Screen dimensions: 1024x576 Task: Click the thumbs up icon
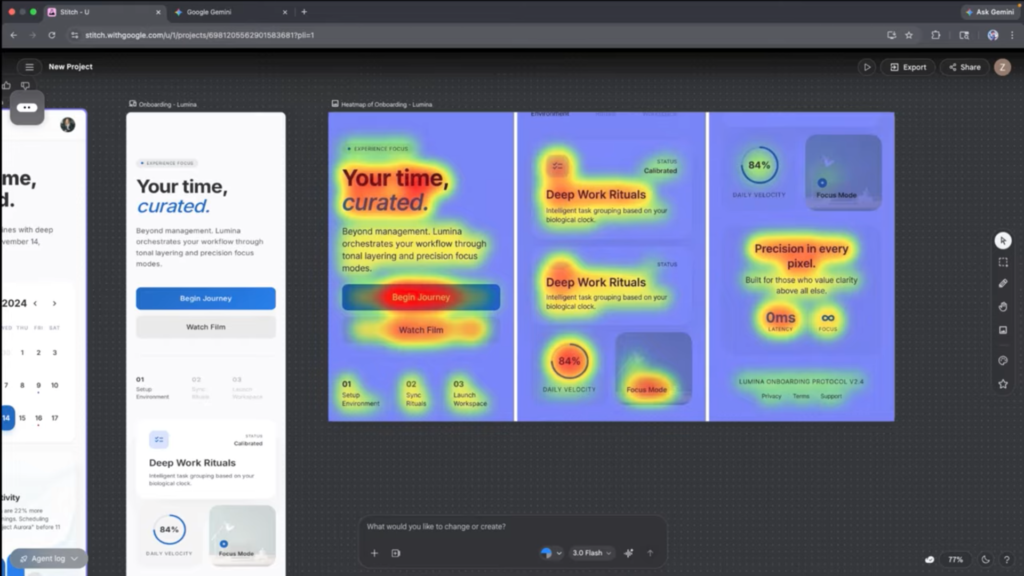tap(7, 86)
